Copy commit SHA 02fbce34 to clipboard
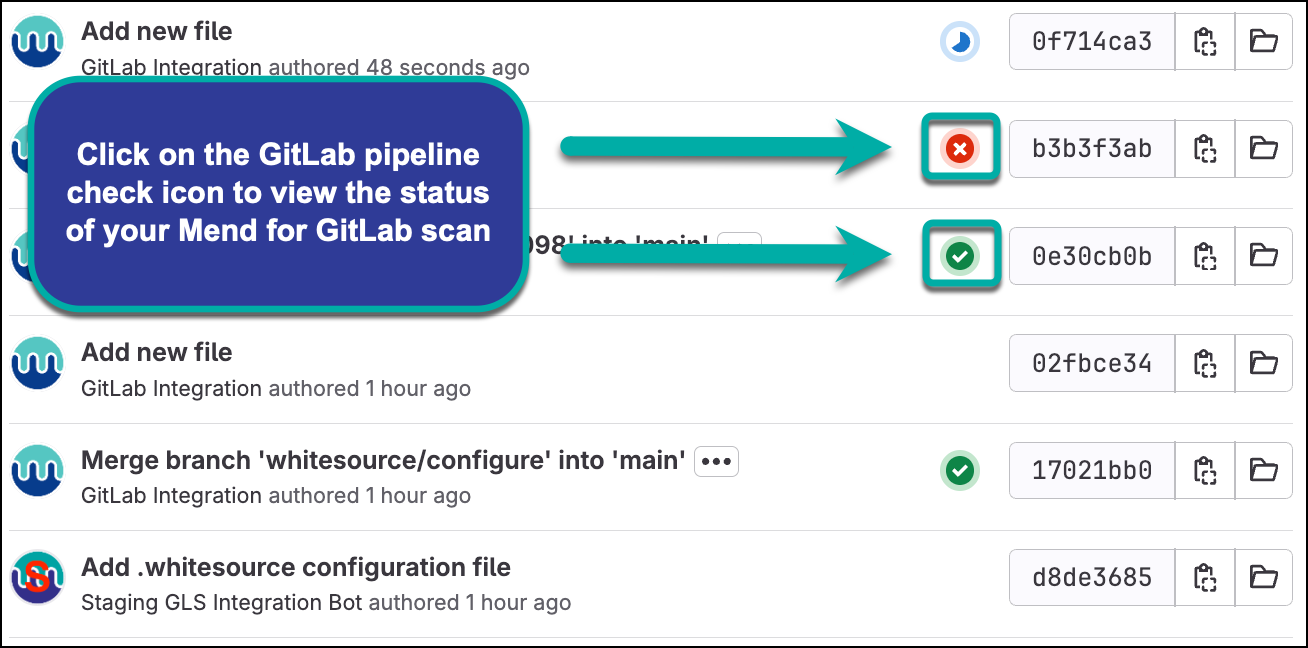This screenshot has width=1308, height=648. [1205, 363]
